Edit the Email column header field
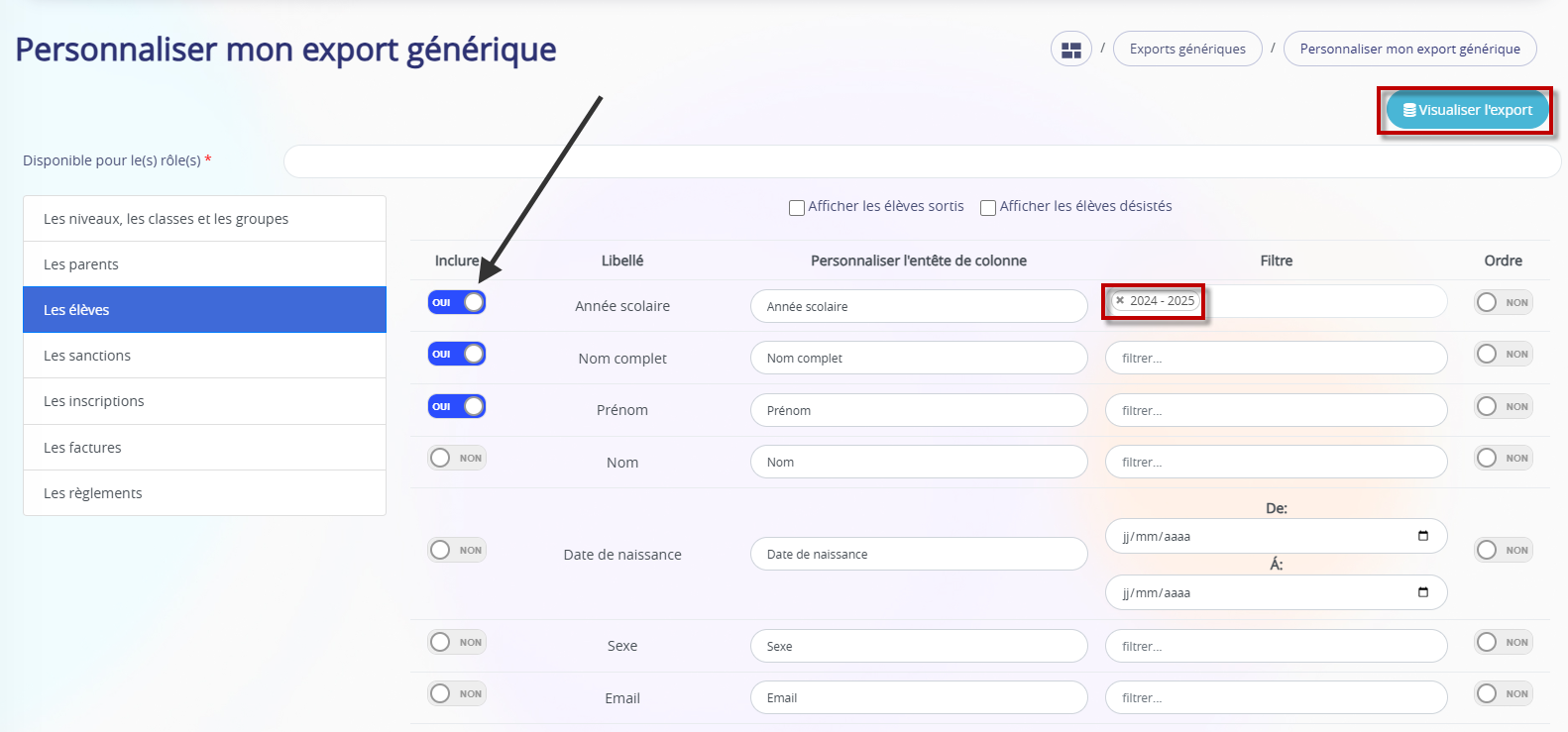This screenshot has width=1568, height=732. click(x=919, y=697)
